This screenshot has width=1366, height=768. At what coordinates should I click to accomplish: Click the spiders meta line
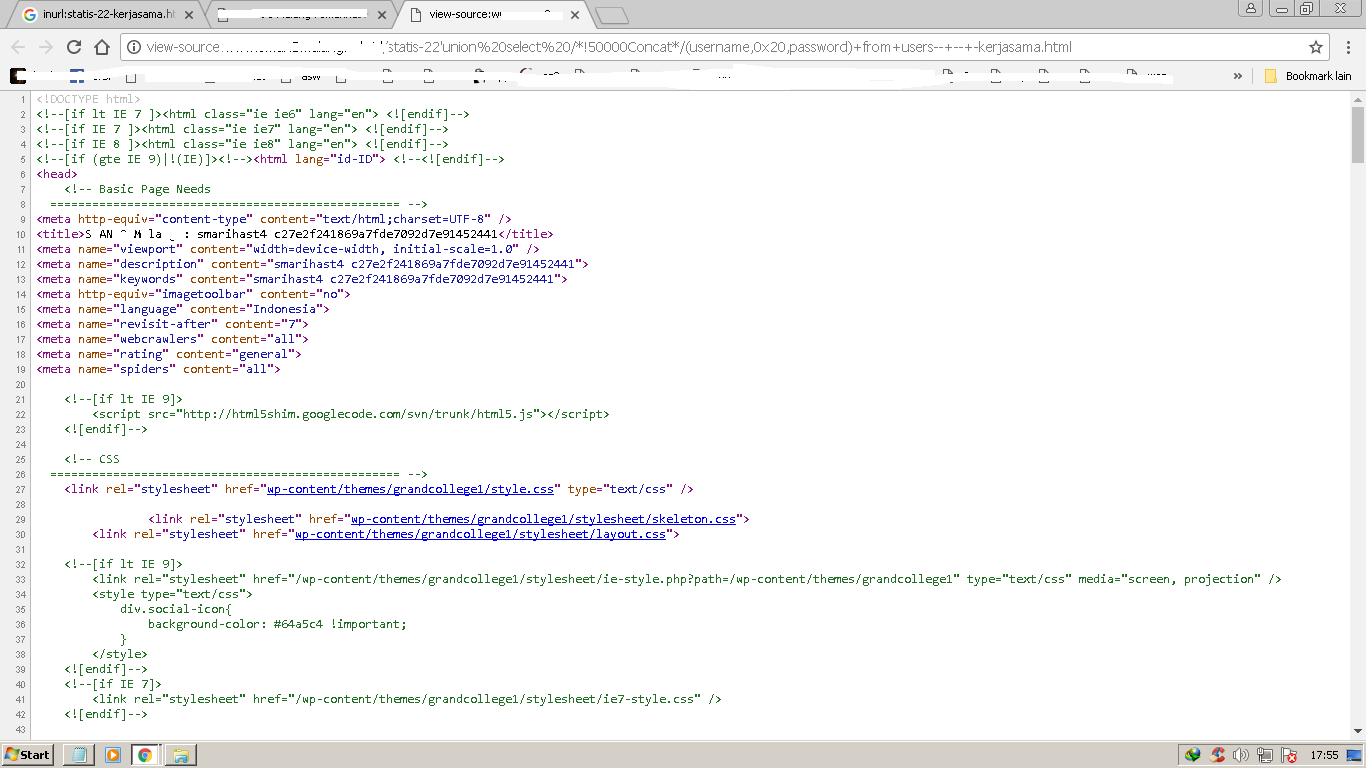click(x=159, y=369)
